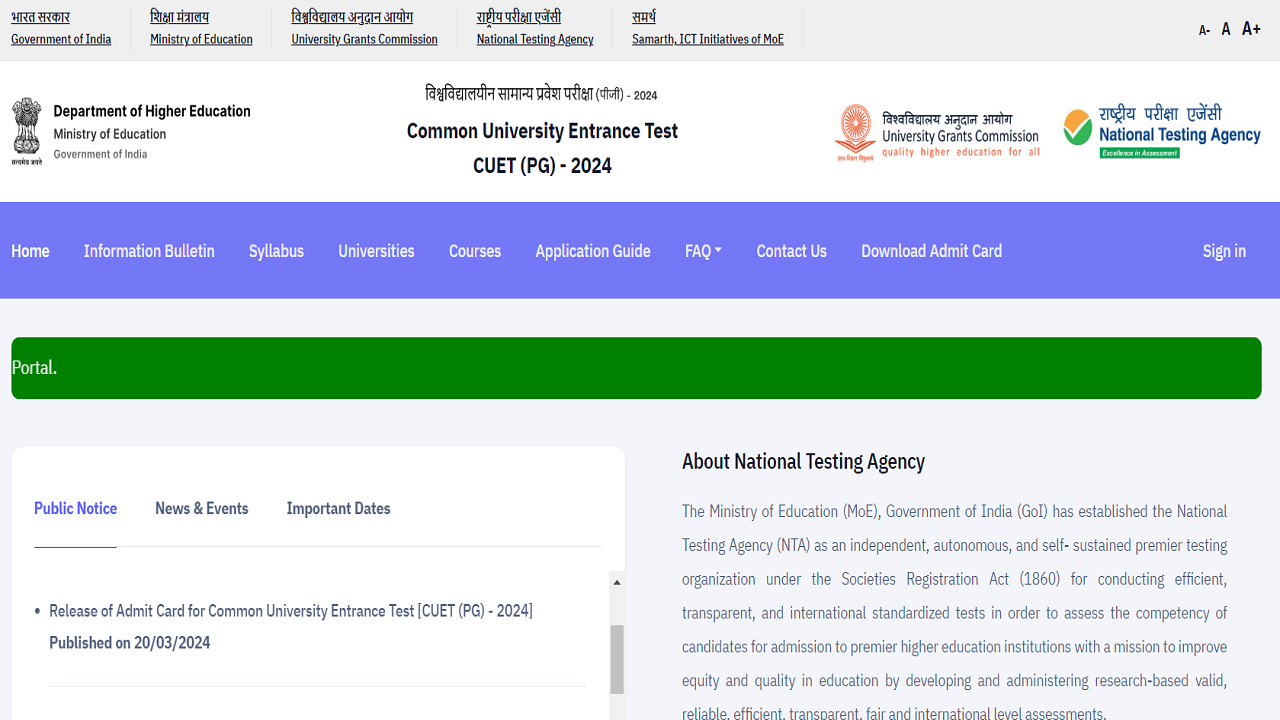Expand the FAQ dropdown menu

(x=703, y=251)
